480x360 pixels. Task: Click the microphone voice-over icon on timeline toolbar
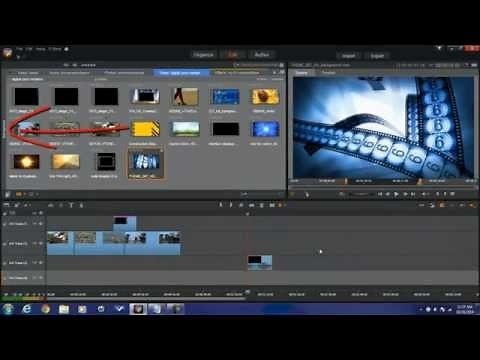pyautogui.click(x=81, y=205)
